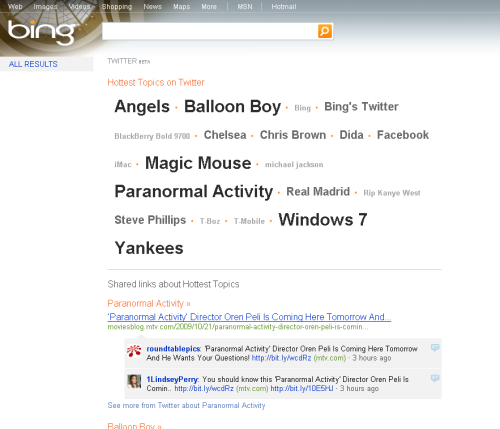Image resolution: width=500 pixels, height=429 pixels.
Task: Open the Rip Kanye West topic
Action: pos(392,193)
